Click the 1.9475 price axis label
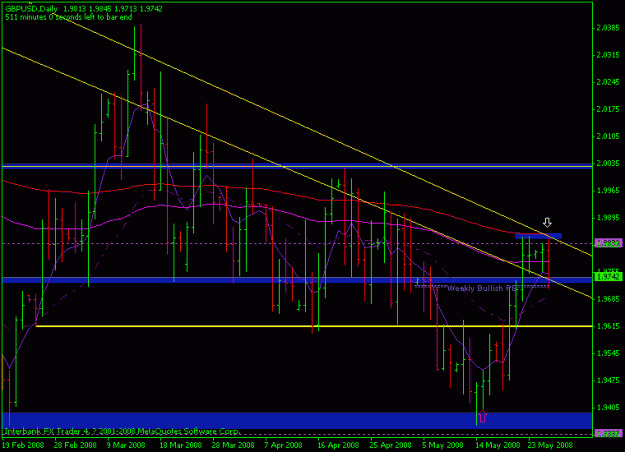 [x=608, y=380]
